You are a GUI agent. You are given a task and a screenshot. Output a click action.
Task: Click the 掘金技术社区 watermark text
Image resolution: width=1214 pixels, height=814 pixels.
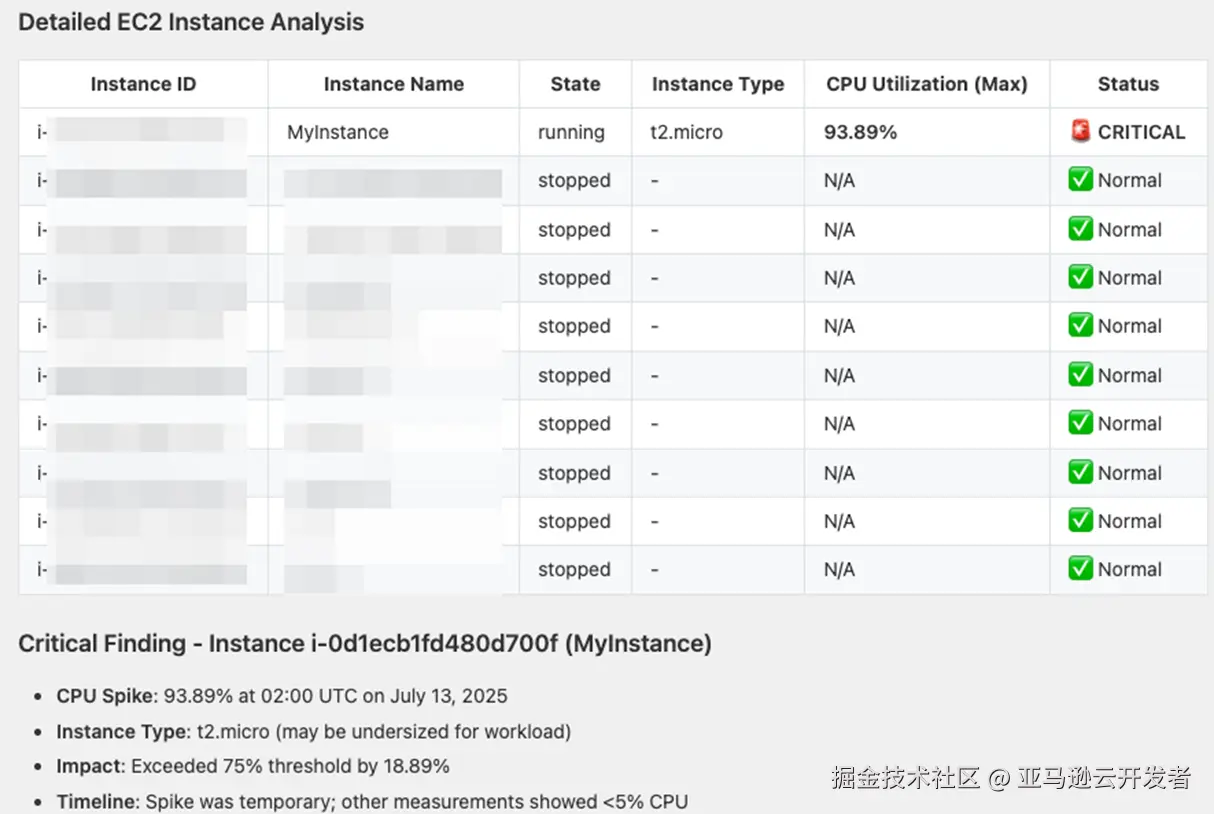[905, 778]
